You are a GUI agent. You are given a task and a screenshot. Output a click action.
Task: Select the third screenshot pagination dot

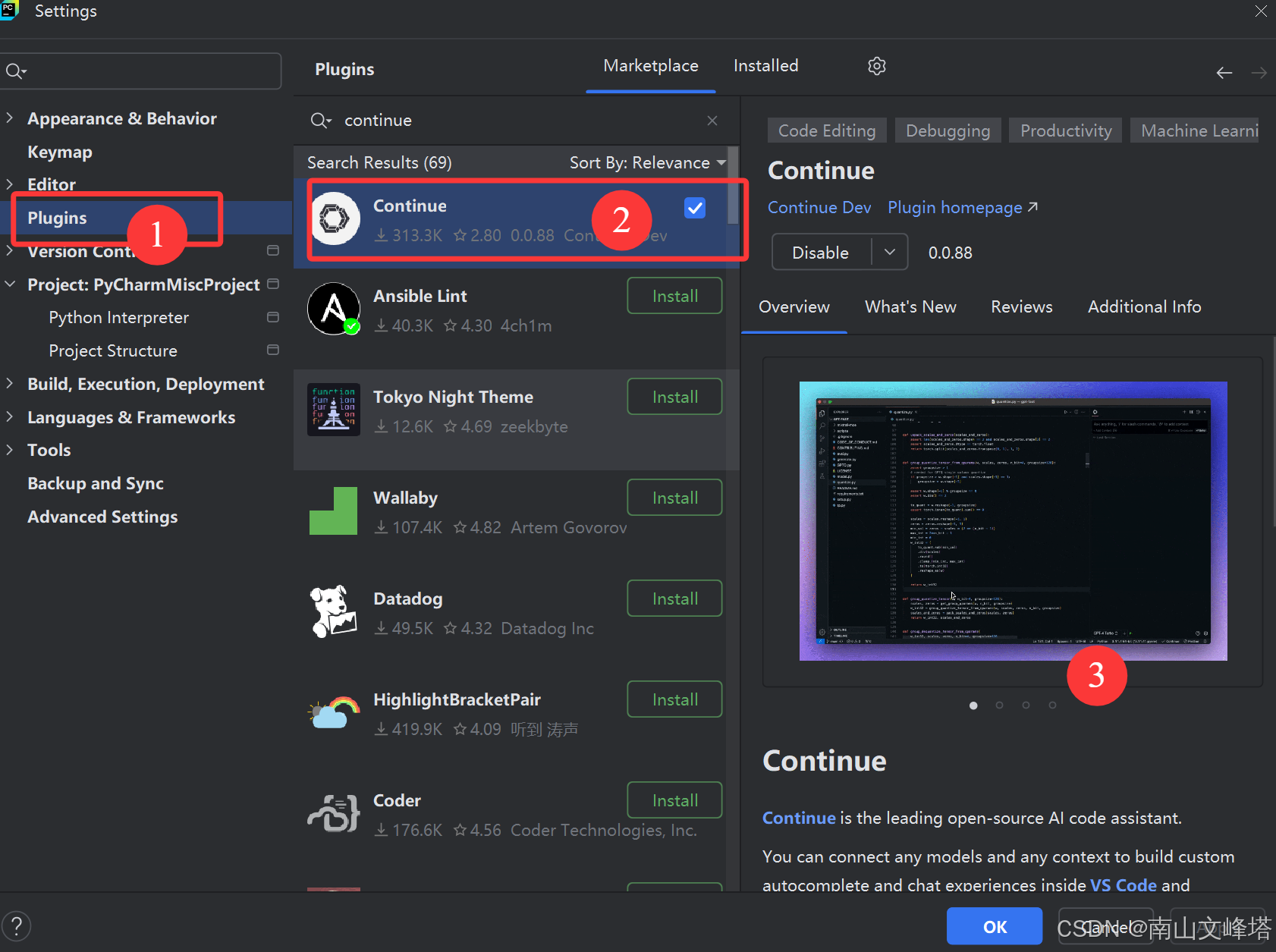point(1026,705)
